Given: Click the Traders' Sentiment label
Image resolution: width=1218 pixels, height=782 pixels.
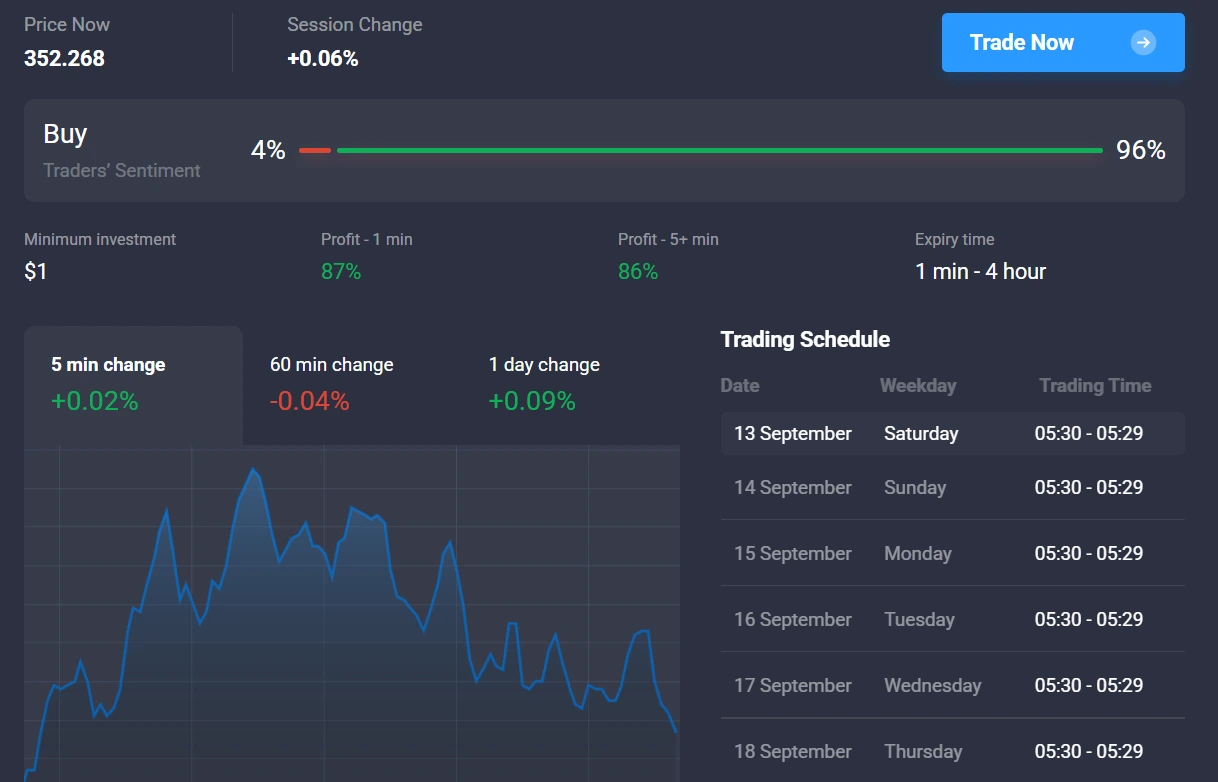Looking at the screenshot, I should 122,170.
